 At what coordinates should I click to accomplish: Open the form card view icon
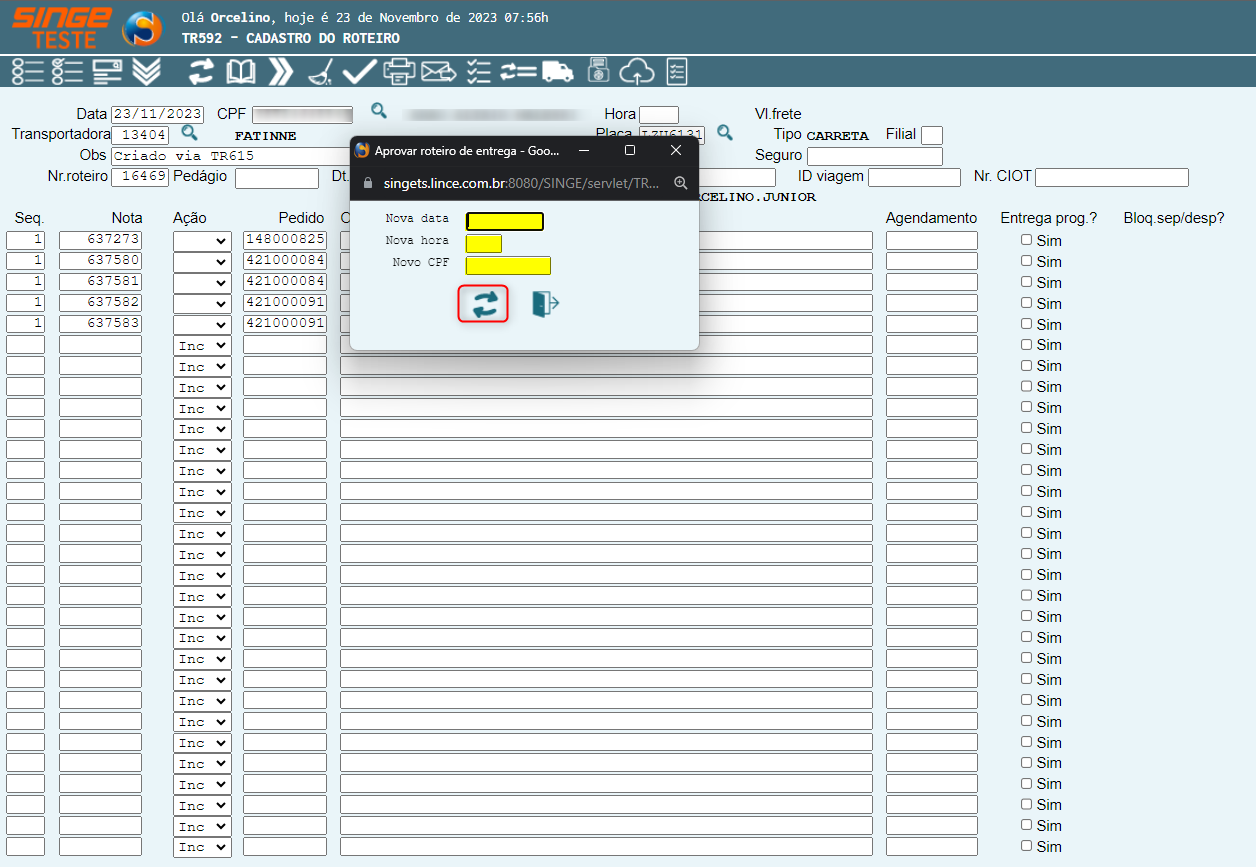pos(107,72)
